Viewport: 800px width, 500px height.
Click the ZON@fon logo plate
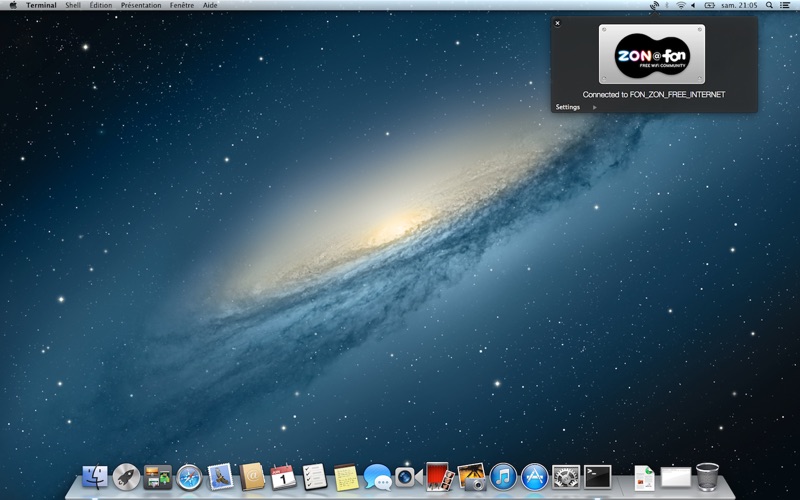652,54
